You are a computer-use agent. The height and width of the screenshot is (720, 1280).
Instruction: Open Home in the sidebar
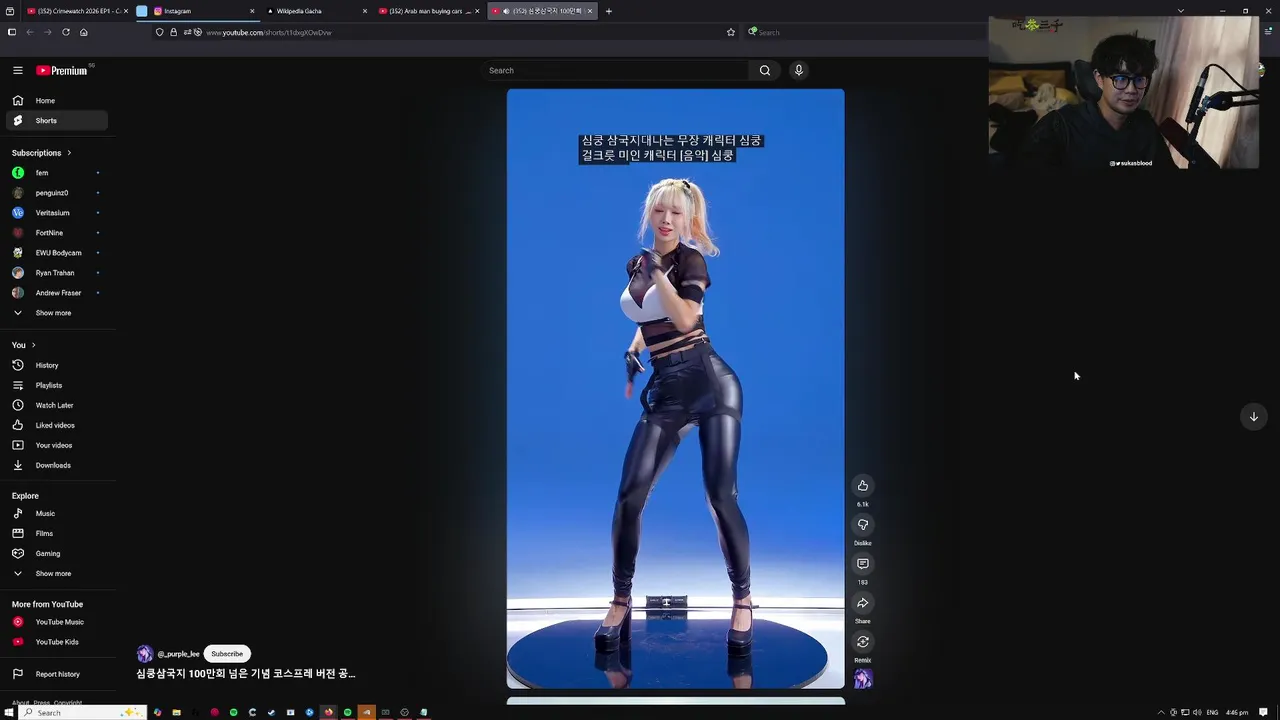point(55,100)
